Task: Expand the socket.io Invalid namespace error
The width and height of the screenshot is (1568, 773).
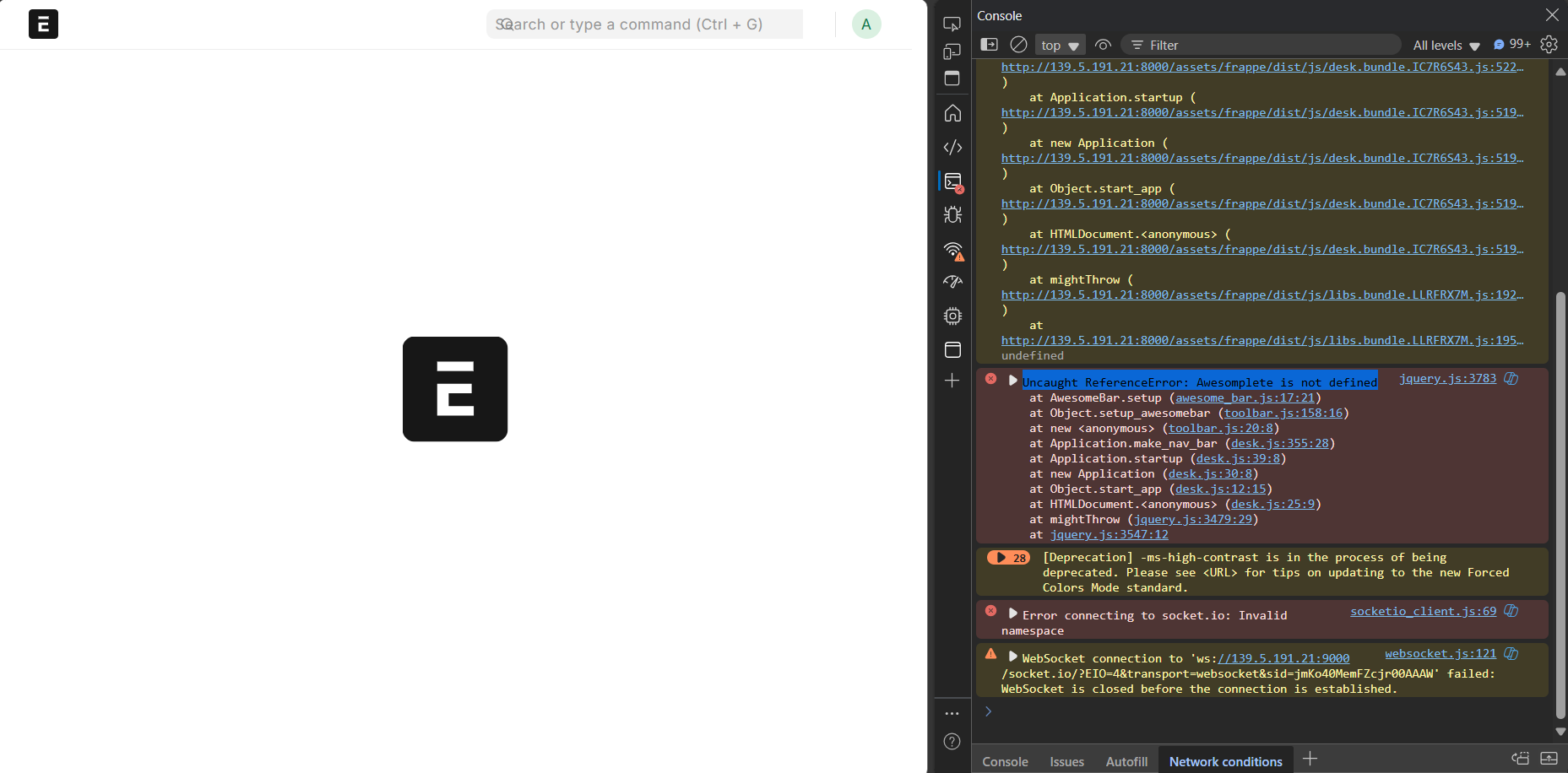Action: (x=1012, y=614)
